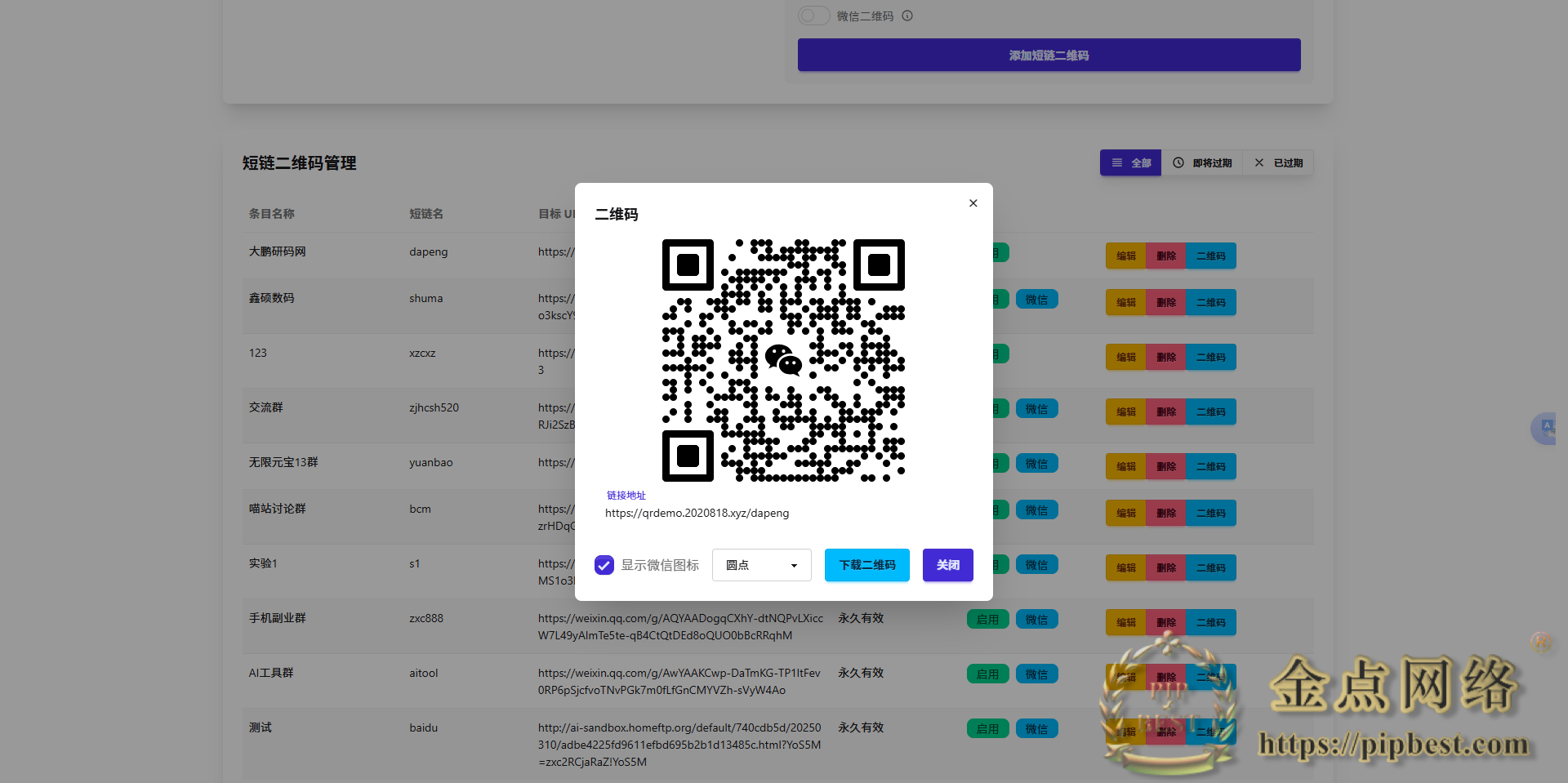Image resolution: width=1568 pixels, height=783 pixels.
Task: Edit the 手机副业群 entry
Action: 1125,622
